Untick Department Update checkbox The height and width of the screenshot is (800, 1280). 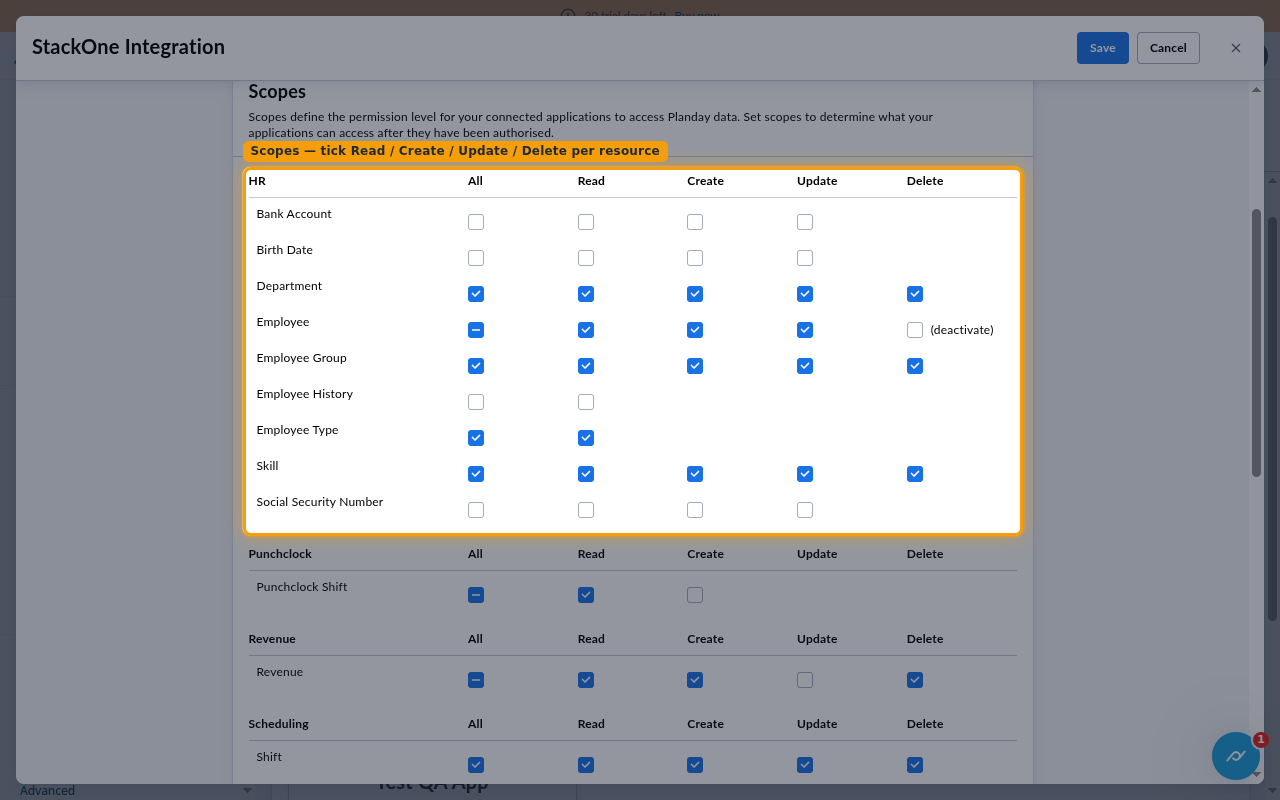(805, 294)
